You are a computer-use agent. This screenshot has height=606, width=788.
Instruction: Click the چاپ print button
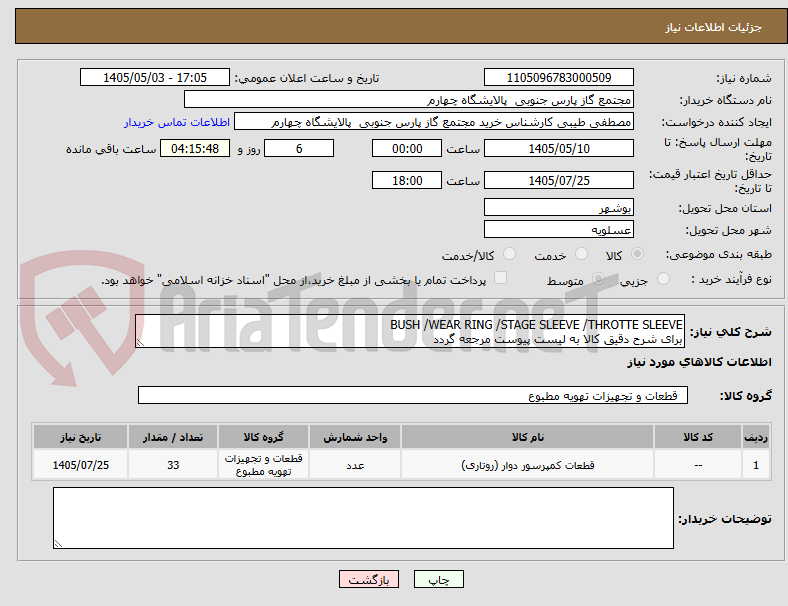point(439,579)
